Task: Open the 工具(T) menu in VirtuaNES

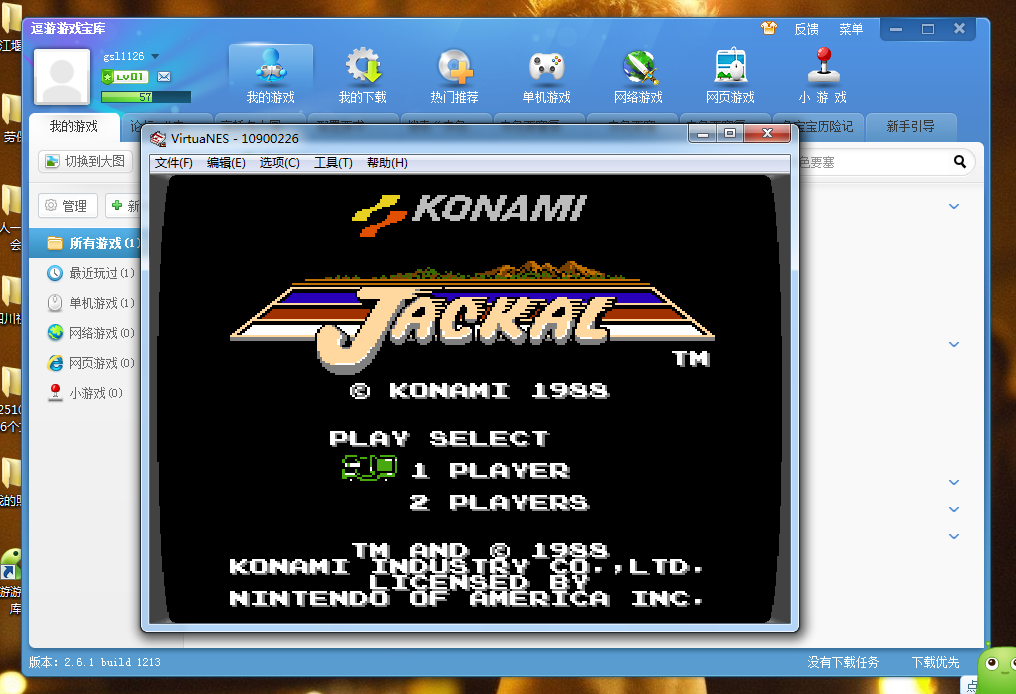Action: click(333, 163)
